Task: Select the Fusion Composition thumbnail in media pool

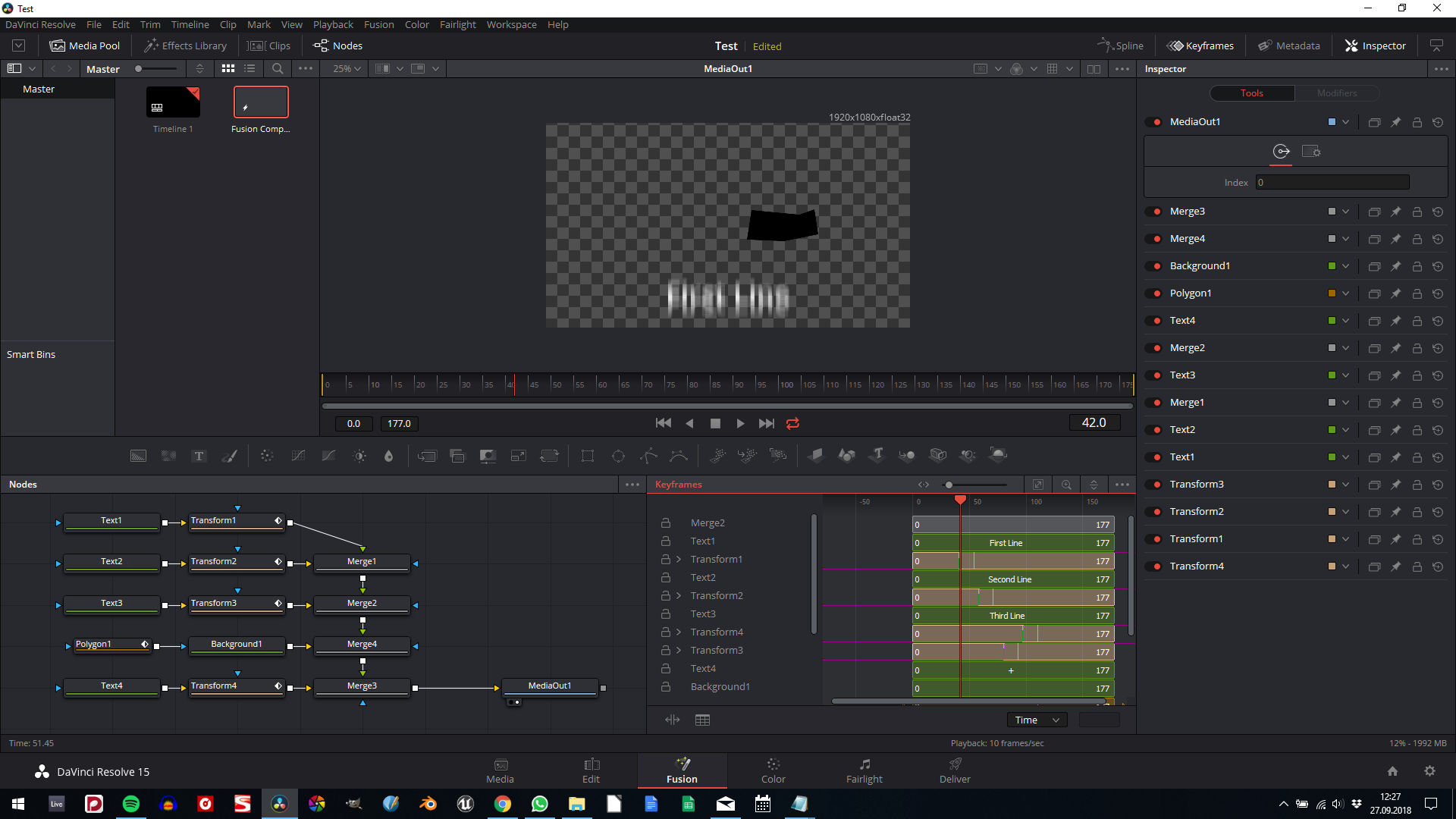Action: [x=261, y=102]
